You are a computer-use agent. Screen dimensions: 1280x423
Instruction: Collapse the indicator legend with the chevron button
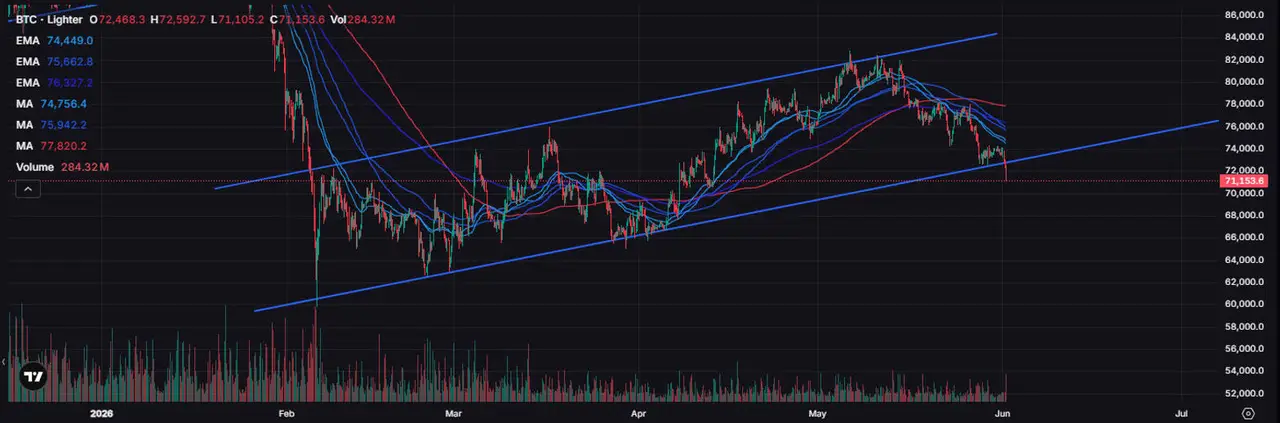pyautogui.click(x=27, y=188)
